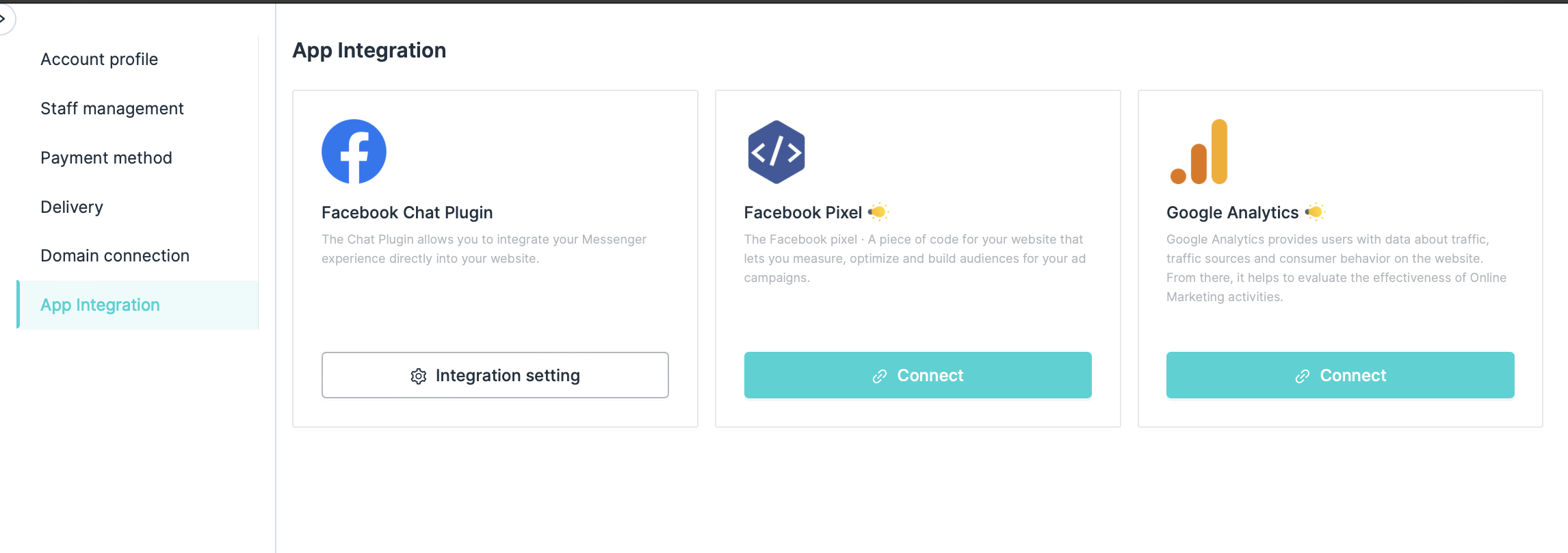Click the Google Analytics description text

1336,268
